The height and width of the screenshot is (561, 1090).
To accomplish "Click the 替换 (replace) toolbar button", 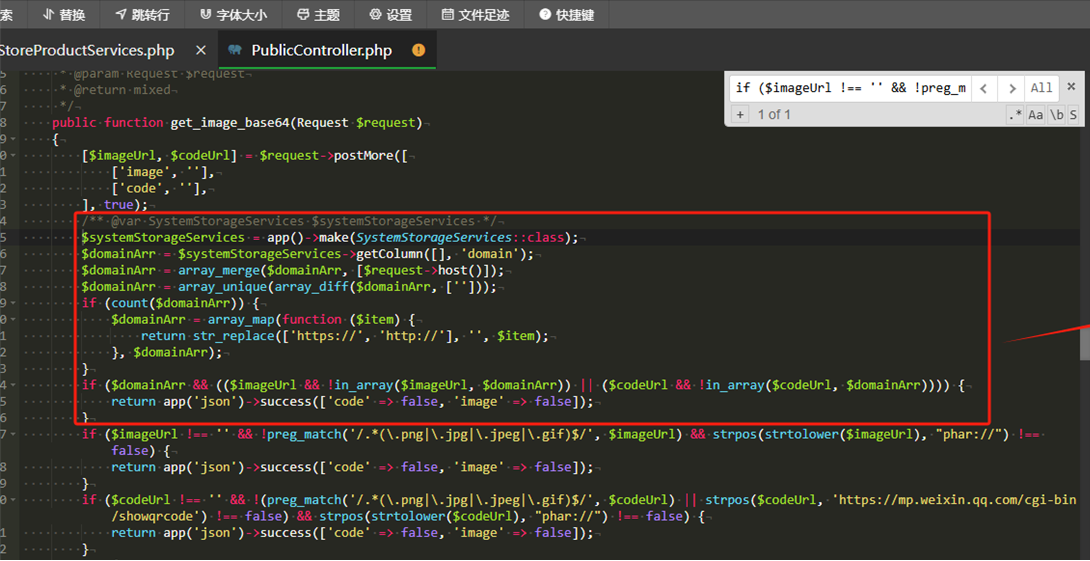I will (64, 15).
